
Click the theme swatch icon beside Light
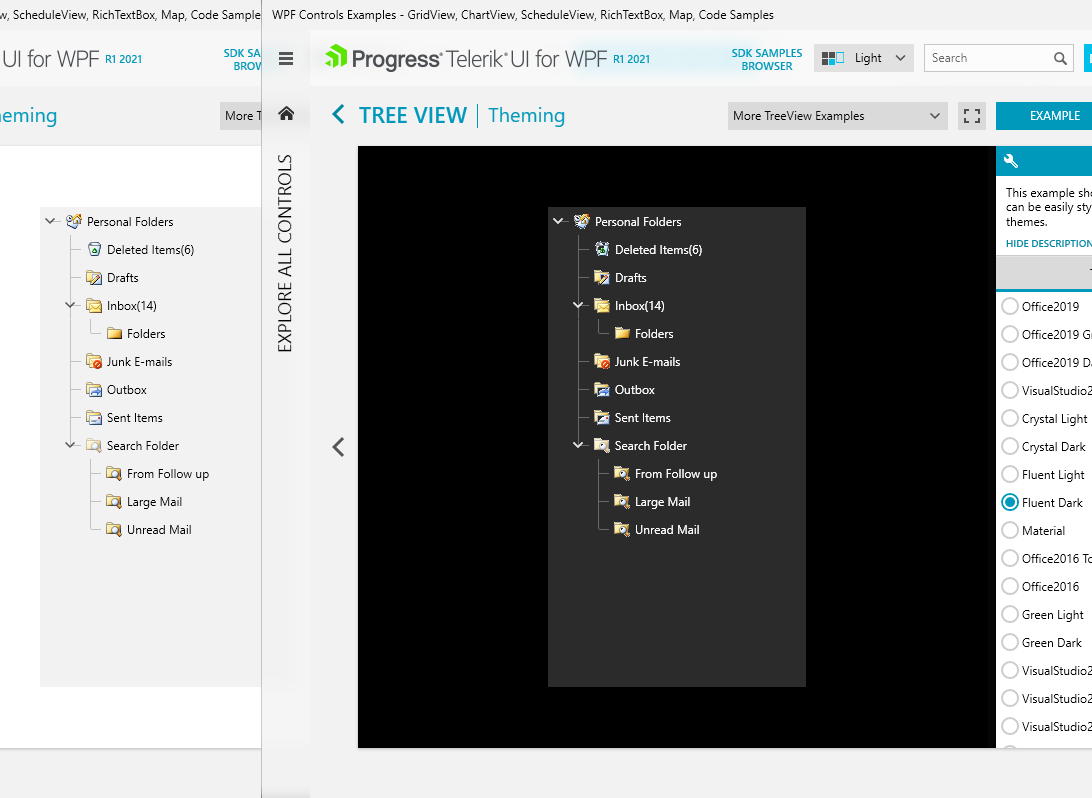coord(833,58)
